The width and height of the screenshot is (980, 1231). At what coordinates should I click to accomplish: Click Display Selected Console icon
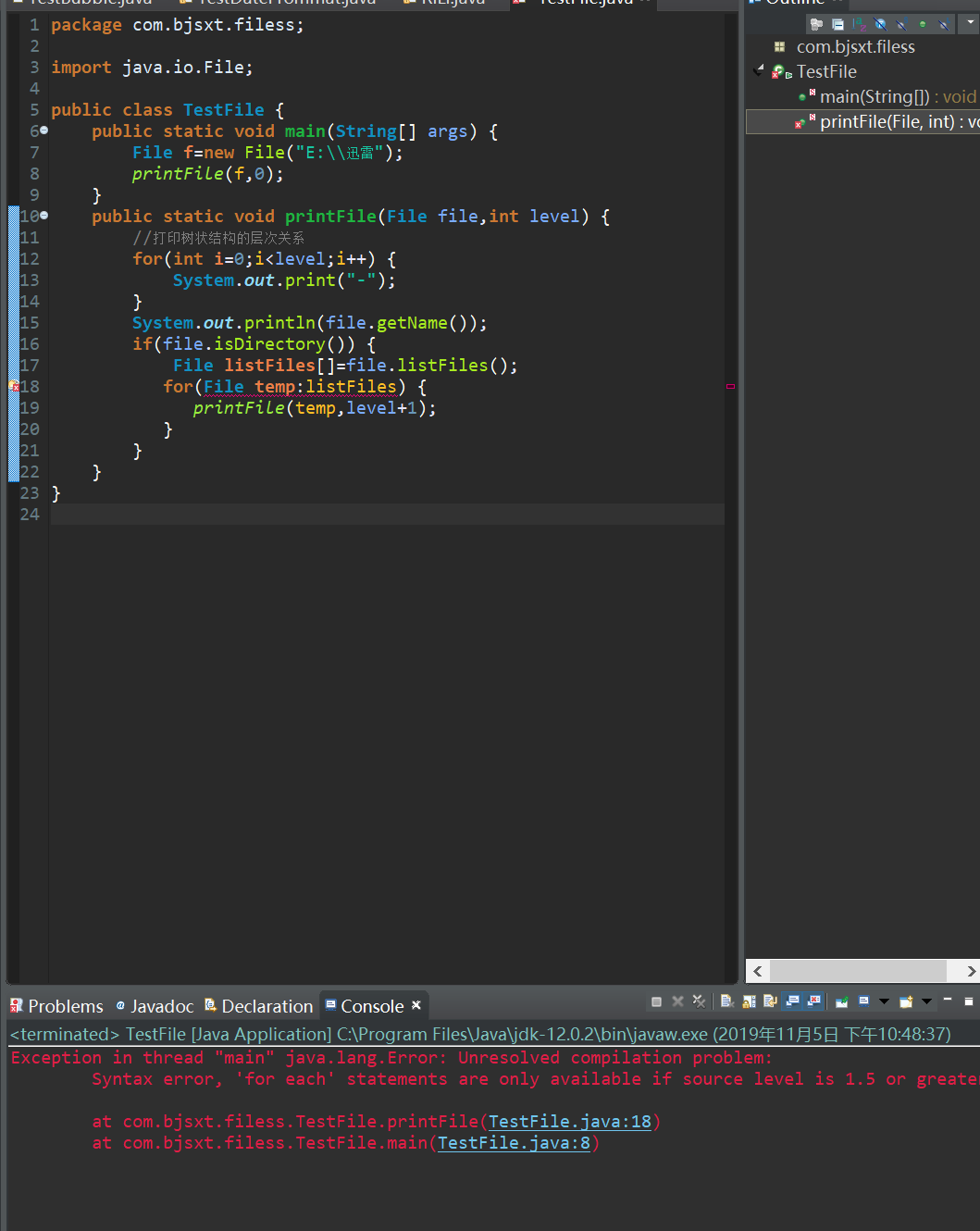click(864, 1001)
